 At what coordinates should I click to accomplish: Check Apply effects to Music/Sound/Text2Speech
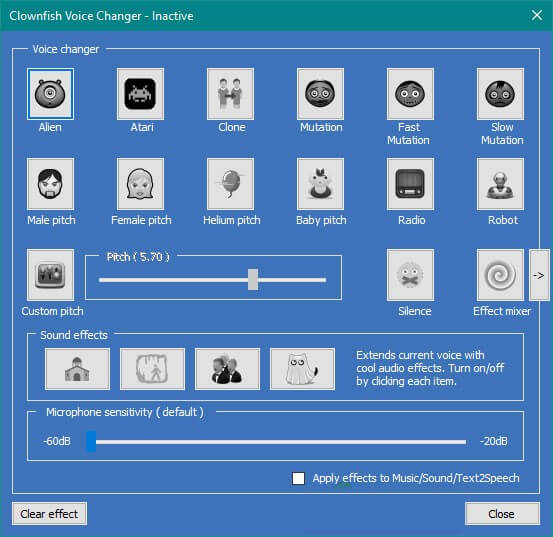[x=298, y=478]
